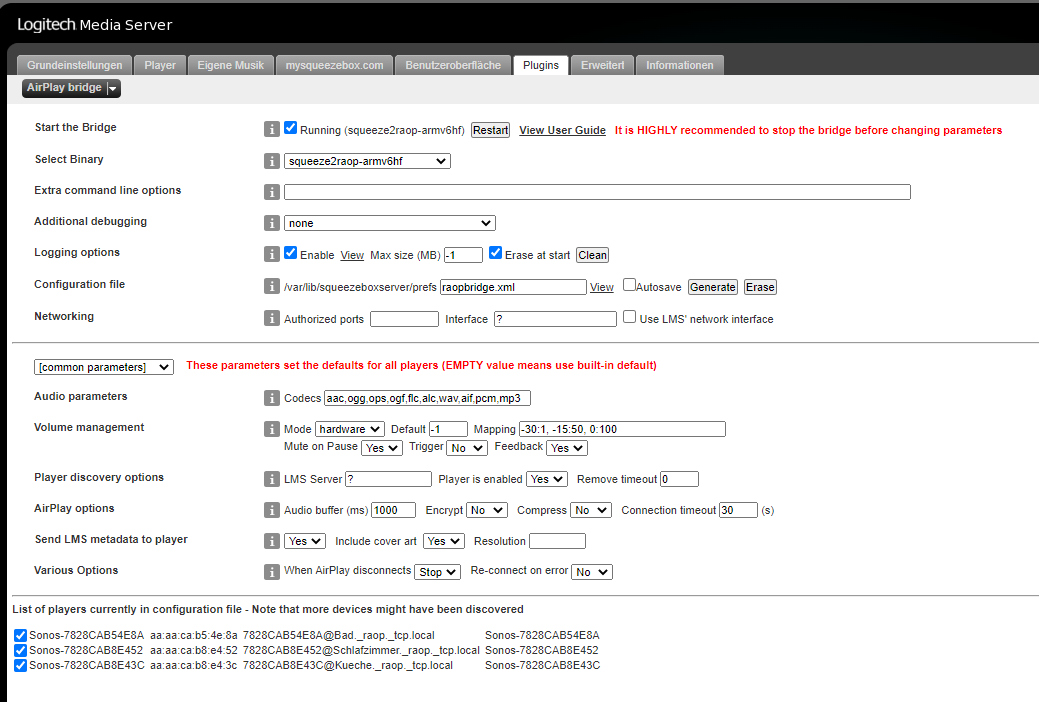Open mysqueezebox.com tab
Image resolution: width=1039 pixels, height=702 pixels.
pyautogui.click(x=334, y=65)
